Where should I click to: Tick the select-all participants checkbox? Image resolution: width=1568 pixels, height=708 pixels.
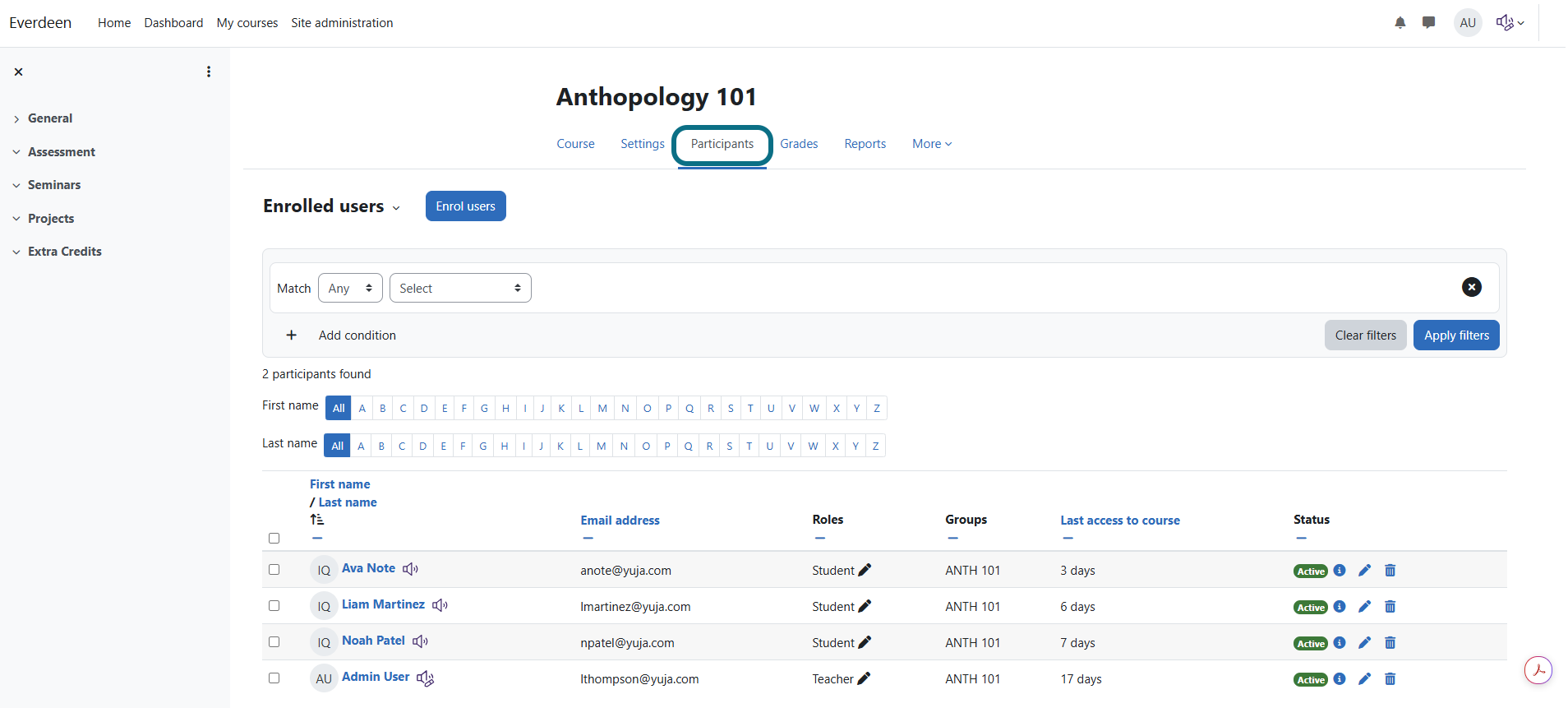[274, 539]
